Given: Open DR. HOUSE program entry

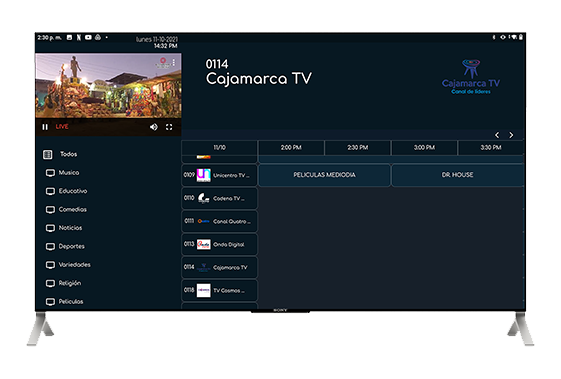Looking at the screenshot, I should [x=458, y=175].
